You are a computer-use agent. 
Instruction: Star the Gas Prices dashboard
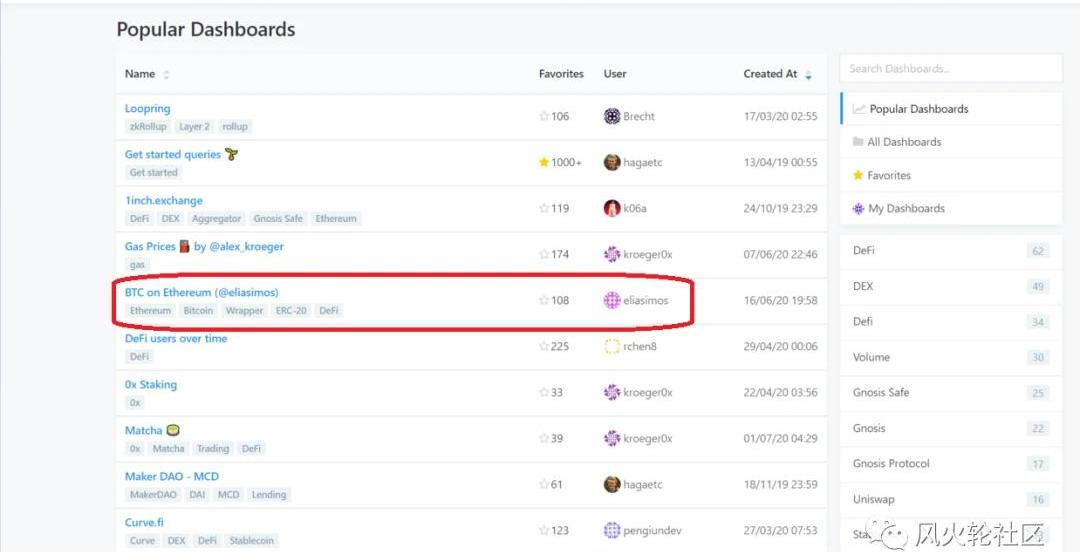click(x=544, y=254)
